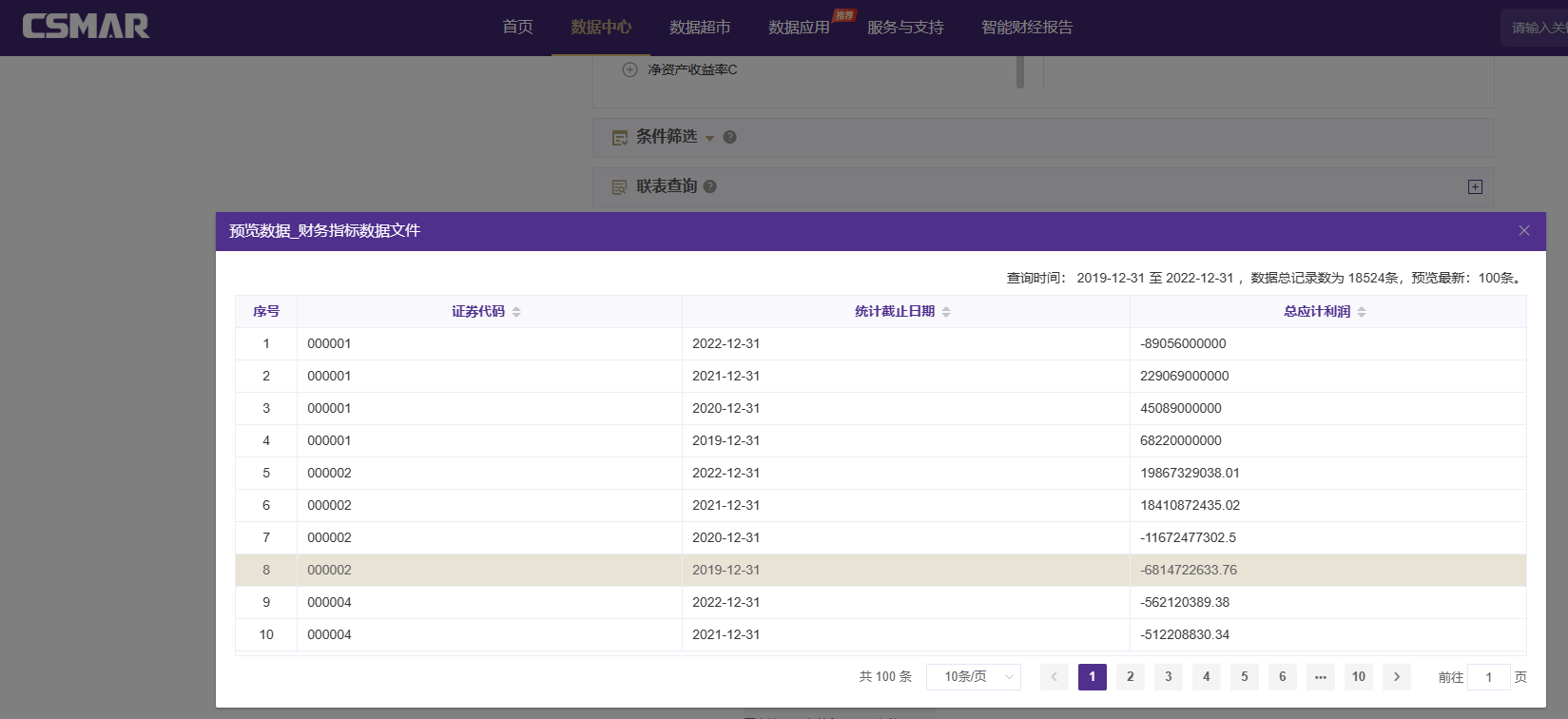This screenshot has width=1568, height=719.
Task: Sort by 统计截止日期 column arrows
Action: pyautogui.click(x=946, y=312)
